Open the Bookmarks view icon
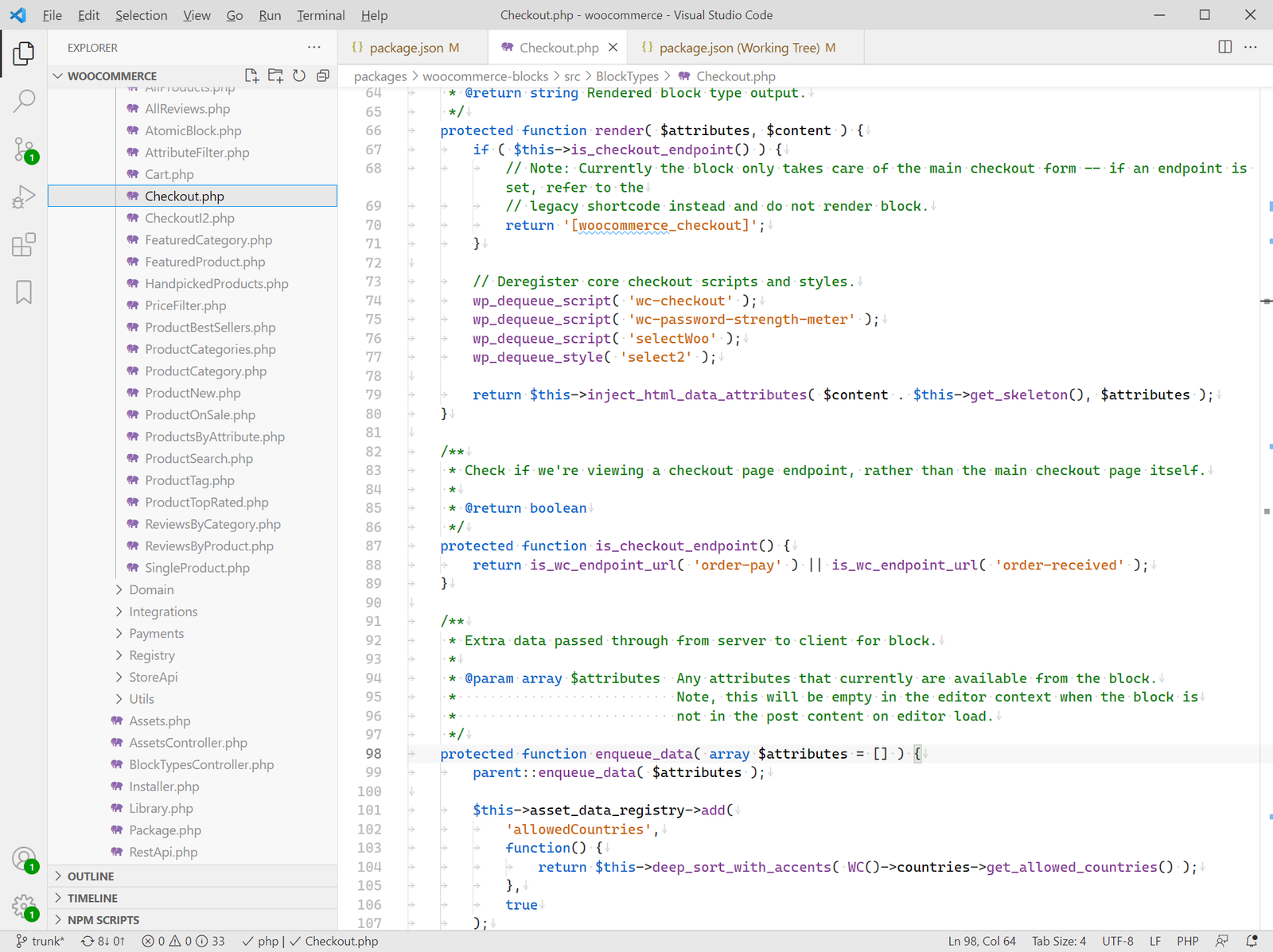1273x952 pixels. [x=24, y=292]
